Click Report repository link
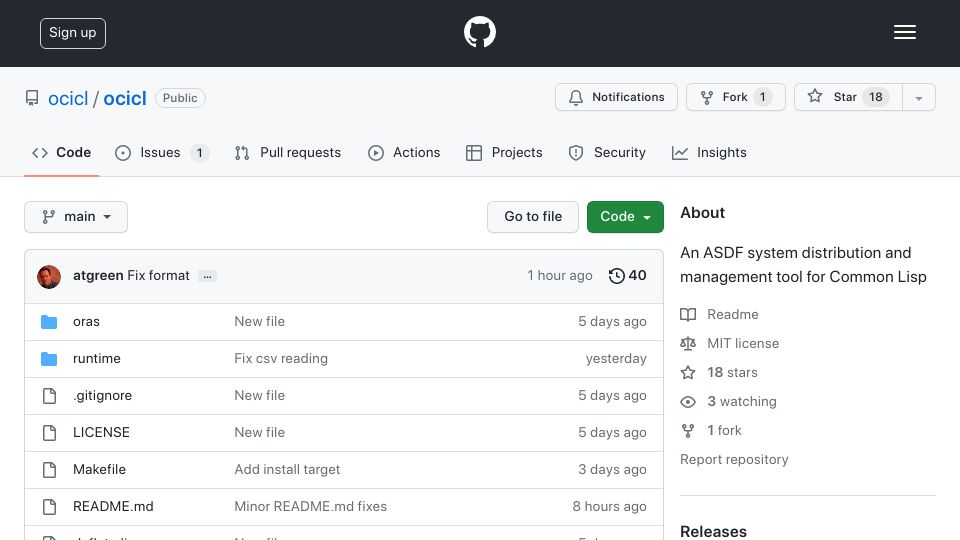The image size is (960, 540). point(734,459)
